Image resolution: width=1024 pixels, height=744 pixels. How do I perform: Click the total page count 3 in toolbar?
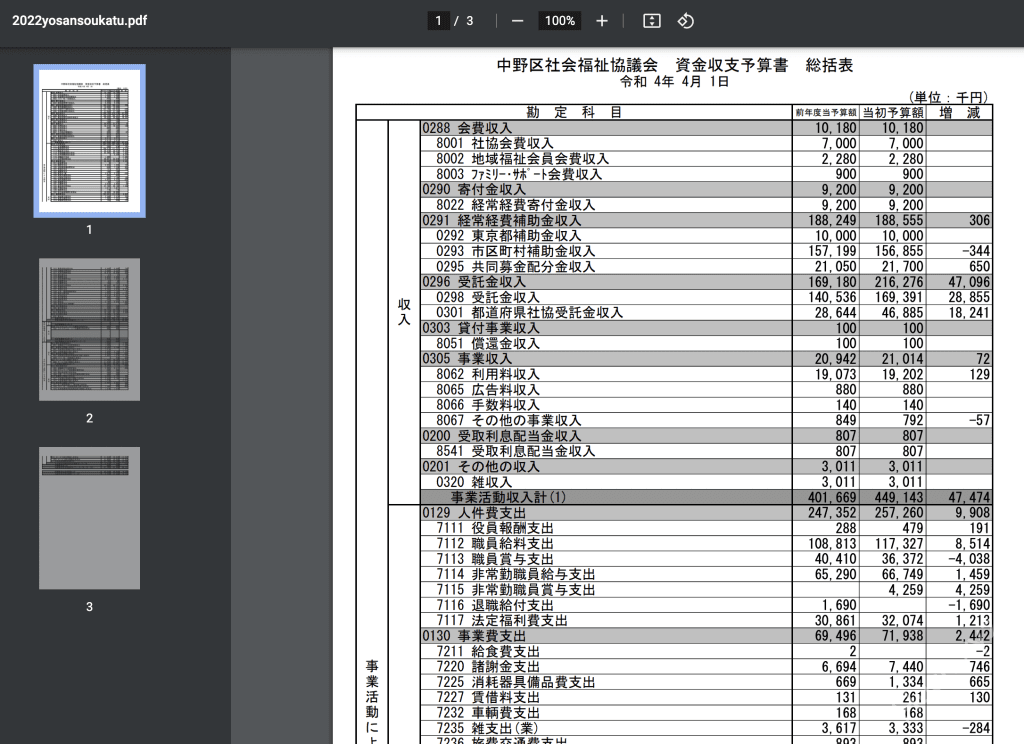coord(470,21)
